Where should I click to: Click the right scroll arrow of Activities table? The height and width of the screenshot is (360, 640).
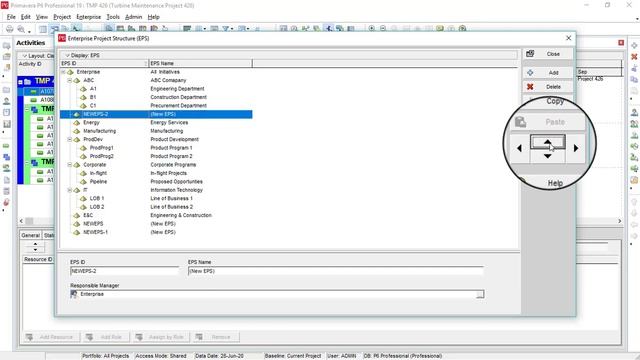[x=620, y=221]
